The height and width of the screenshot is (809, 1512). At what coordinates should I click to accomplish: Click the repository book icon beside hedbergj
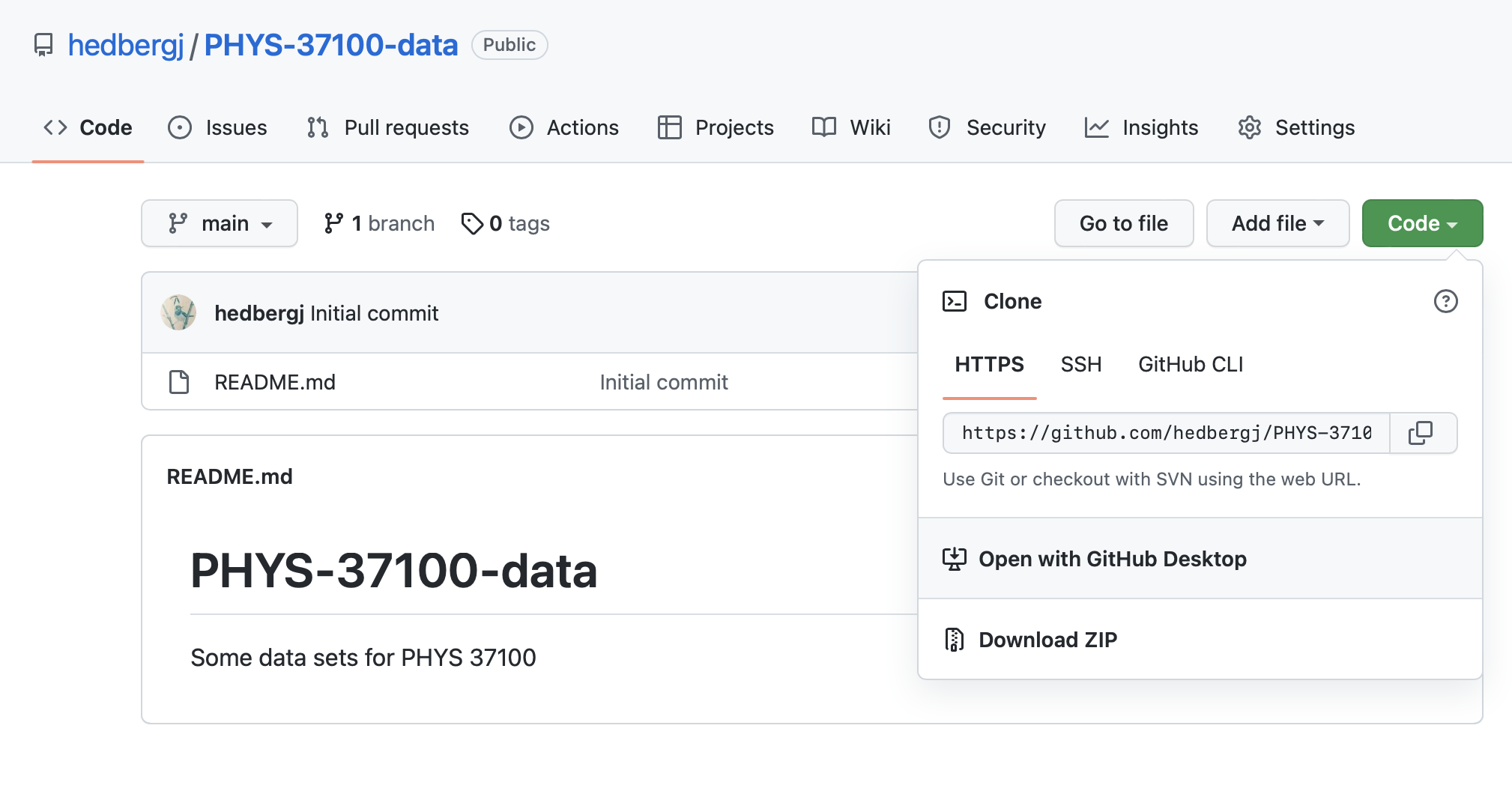click(43, 45)
